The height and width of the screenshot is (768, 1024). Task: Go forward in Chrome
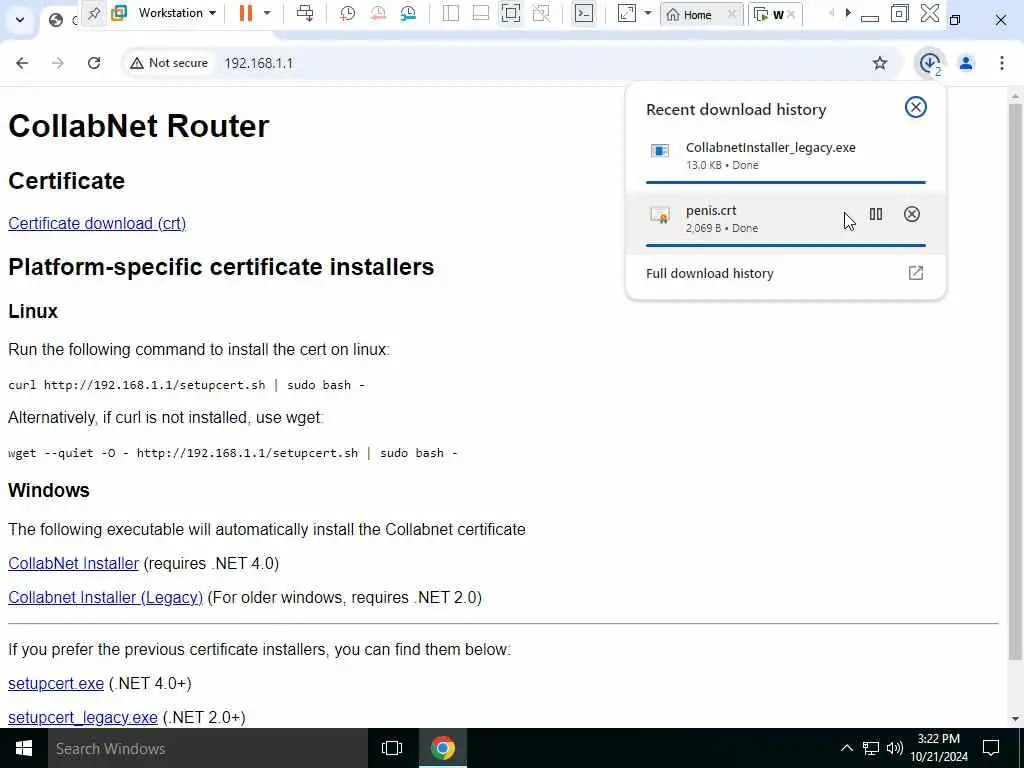[58, 63]
